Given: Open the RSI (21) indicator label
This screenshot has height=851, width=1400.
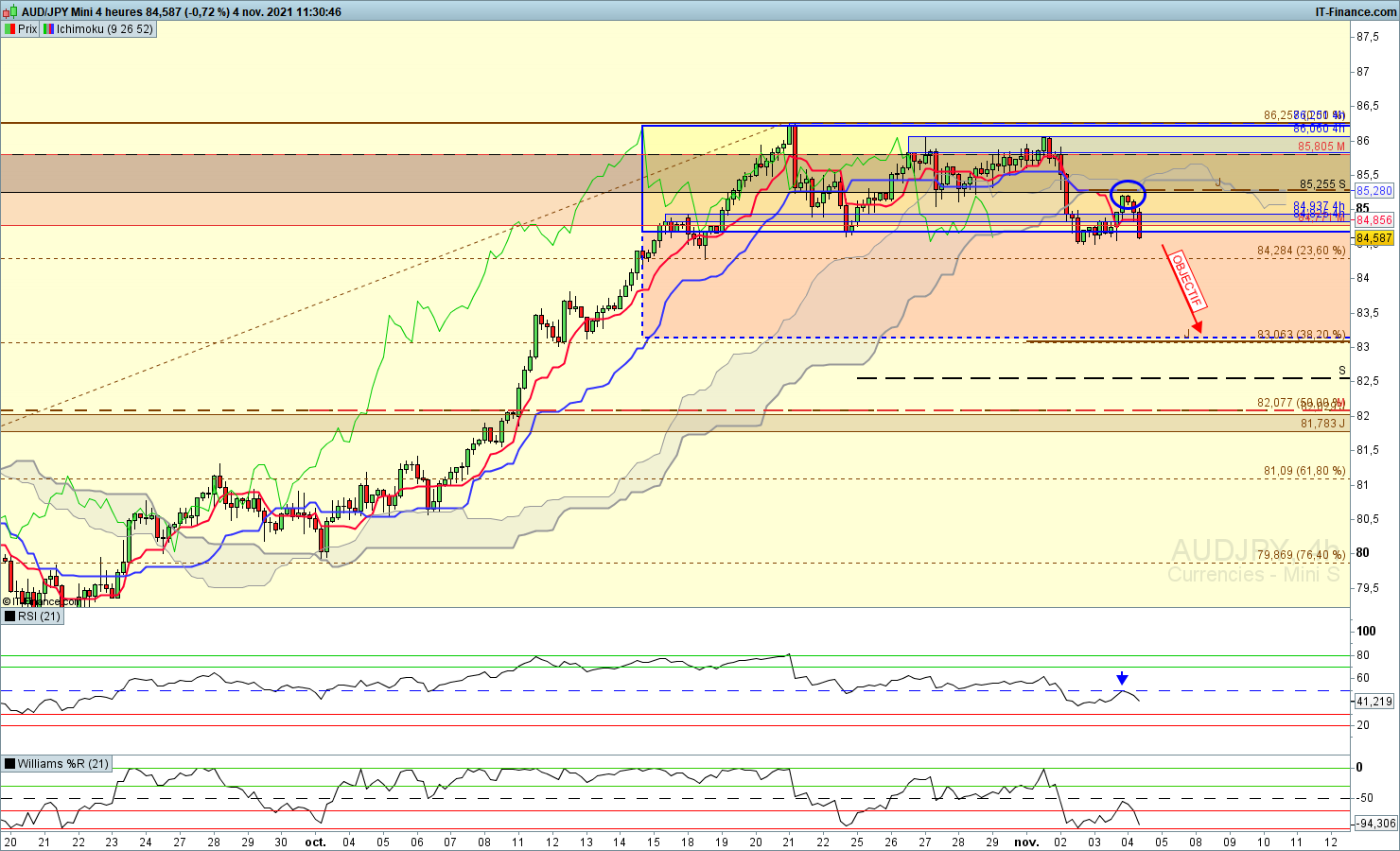Looking at the screenshot, I should [39, 617].
